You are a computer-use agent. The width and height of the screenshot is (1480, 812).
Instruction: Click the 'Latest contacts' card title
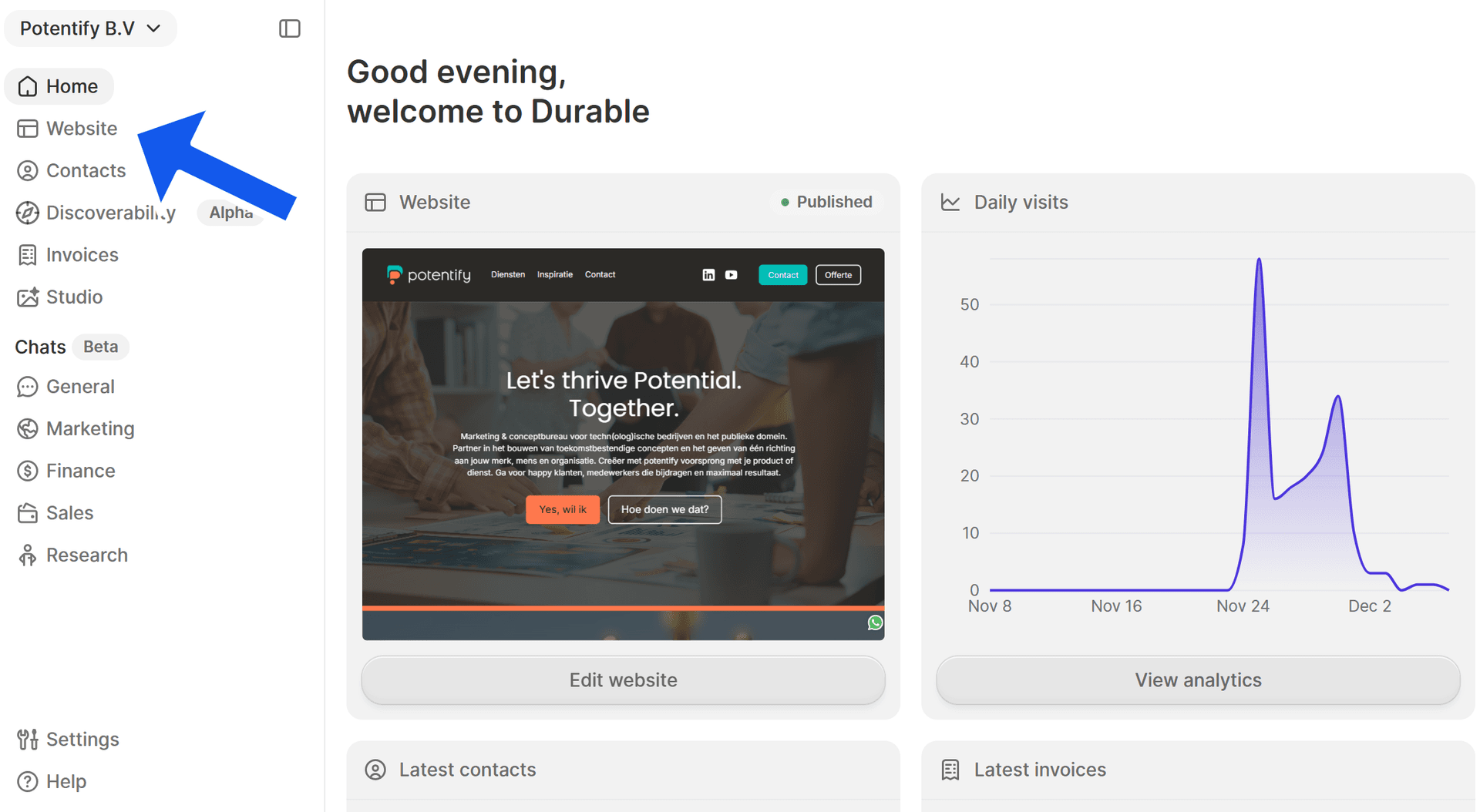tap(467, 770)
